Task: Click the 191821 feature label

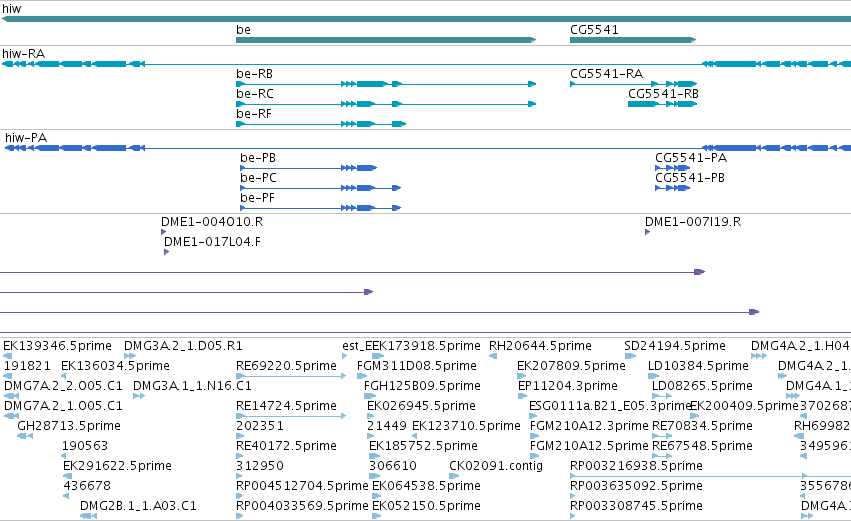Action: [27, 366]
